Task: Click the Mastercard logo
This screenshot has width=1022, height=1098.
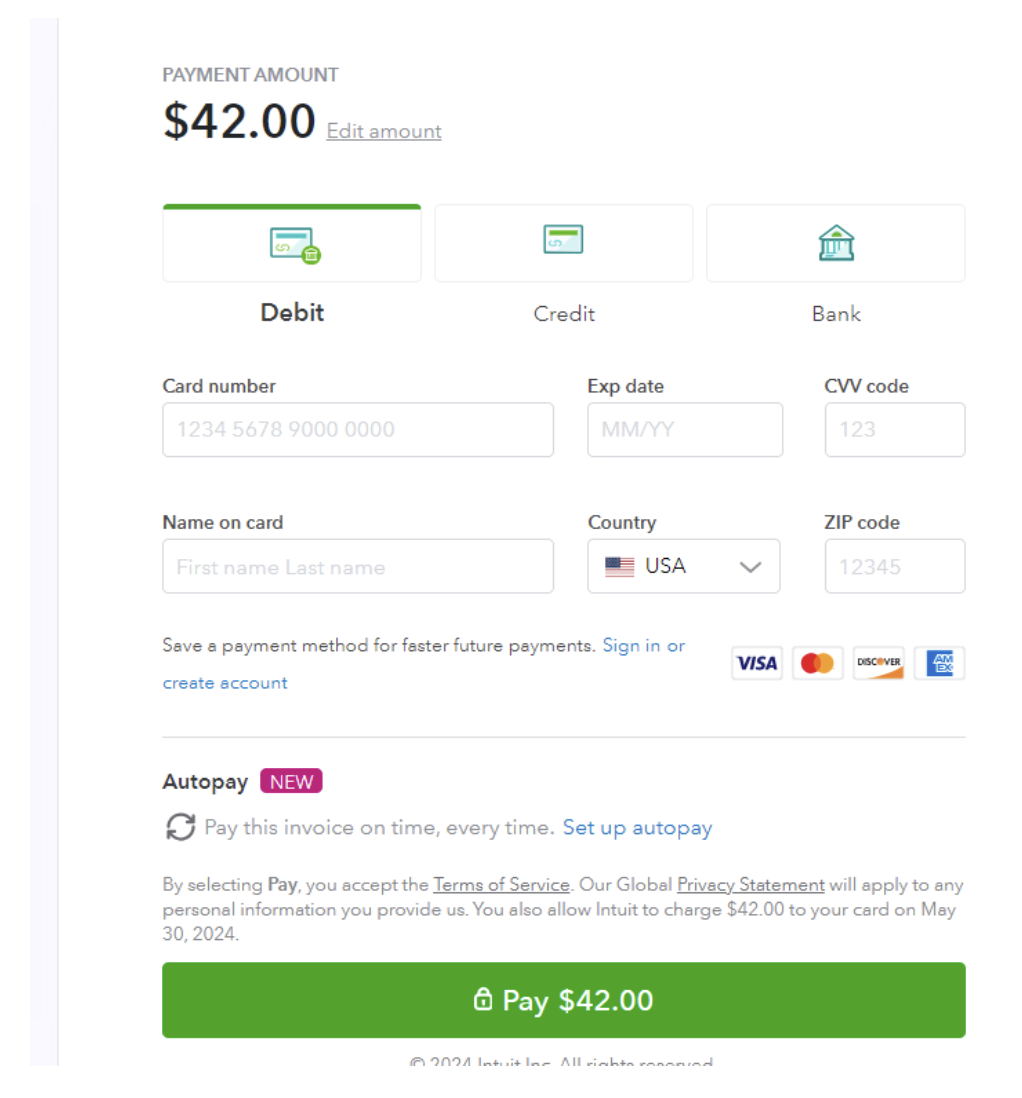Action: point(817,662)
